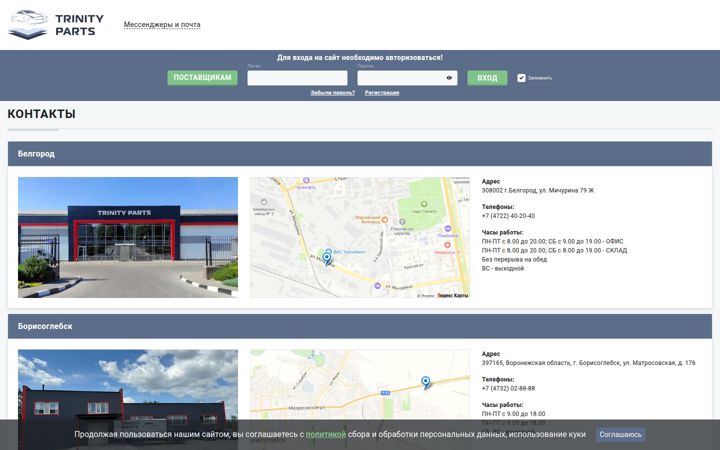Open the Мессенджеры и почта link
The width and height of the screenshot is (720, 450).
[162, 24]
